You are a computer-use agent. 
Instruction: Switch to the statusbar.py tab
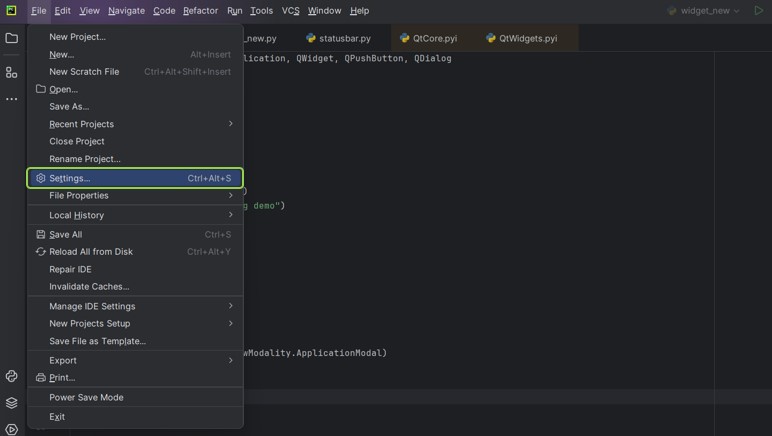338,38
